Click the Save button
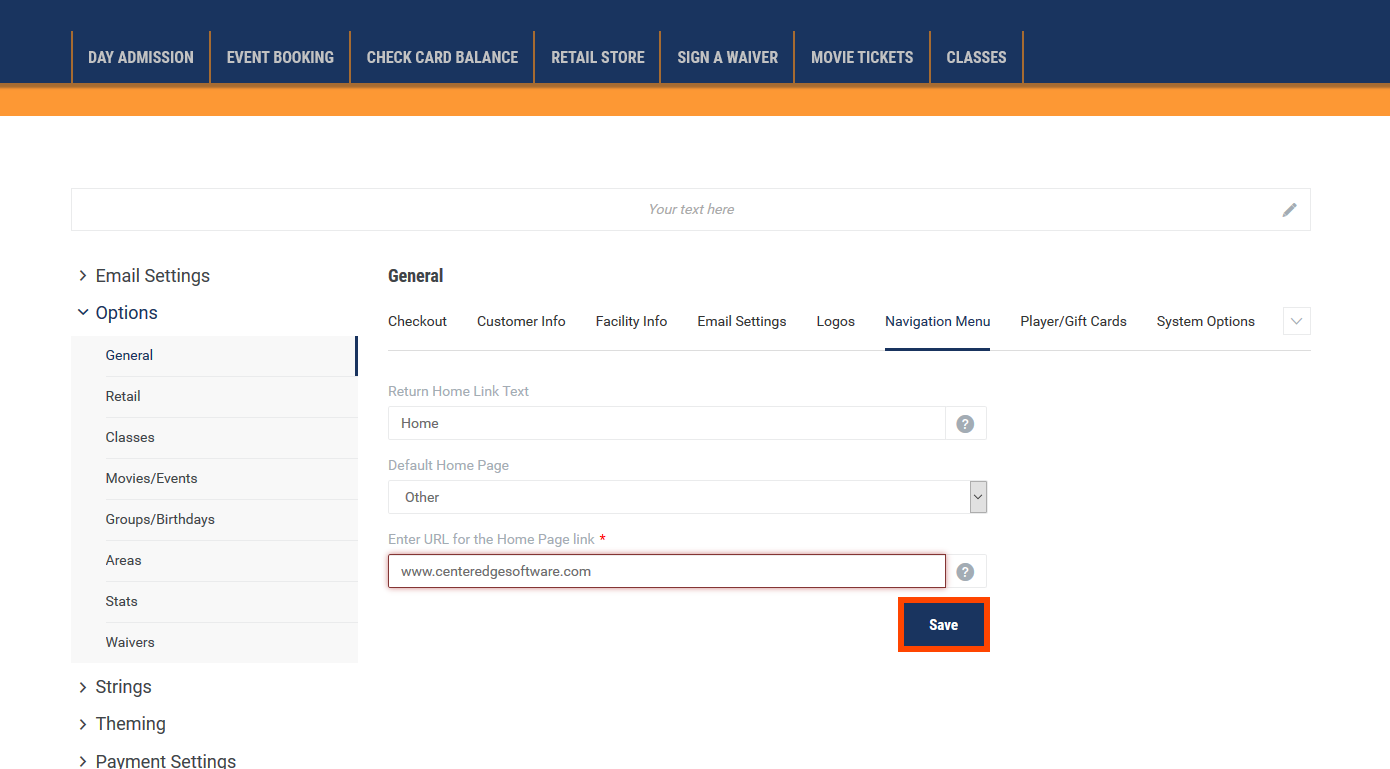 coord(943,625)
